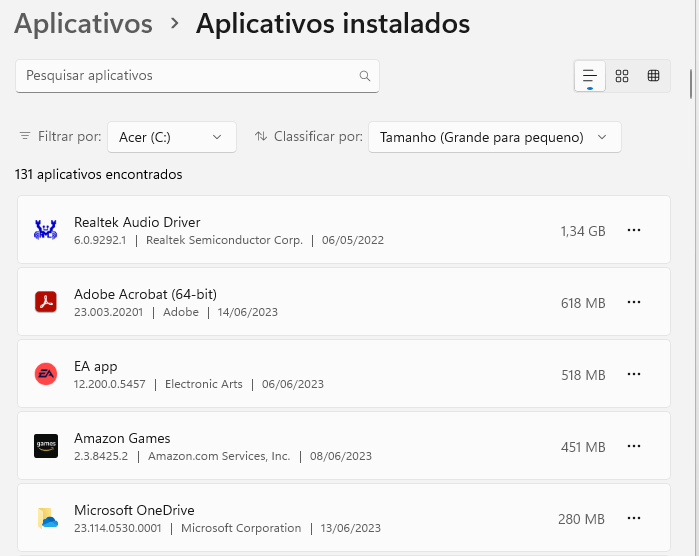This screenshot has width=699, height=556.
Task: Click Microsoft Corporation publisher text
Action: click(241, 528)
